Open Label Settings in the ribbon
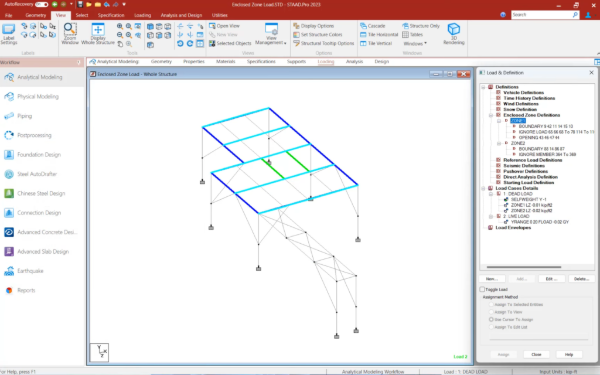600x375 pixels. [9, 34]
